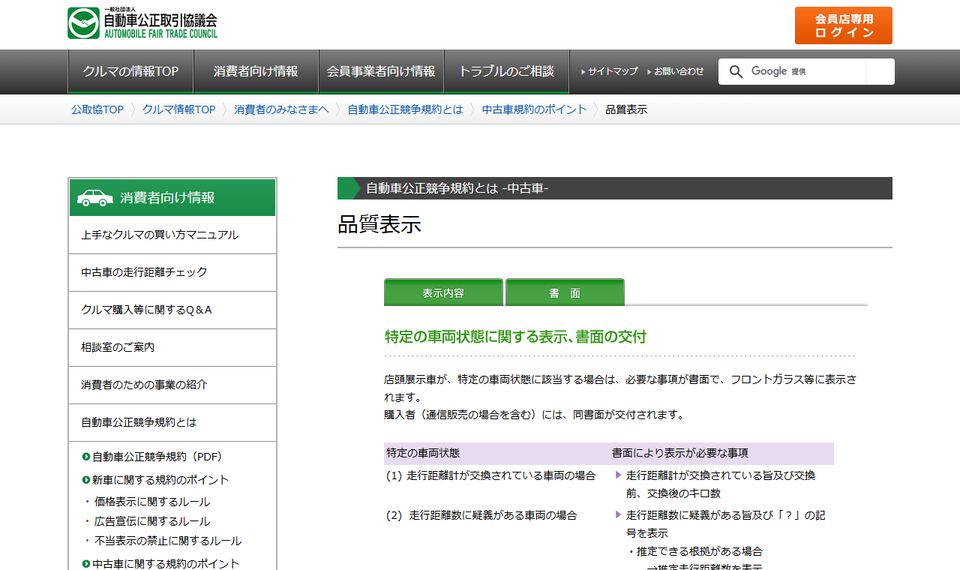The image size is (960, 570).
Task: Open 上手なクルマの買い方マニュアル in sidebar
Action: click(x=173, y=235)
